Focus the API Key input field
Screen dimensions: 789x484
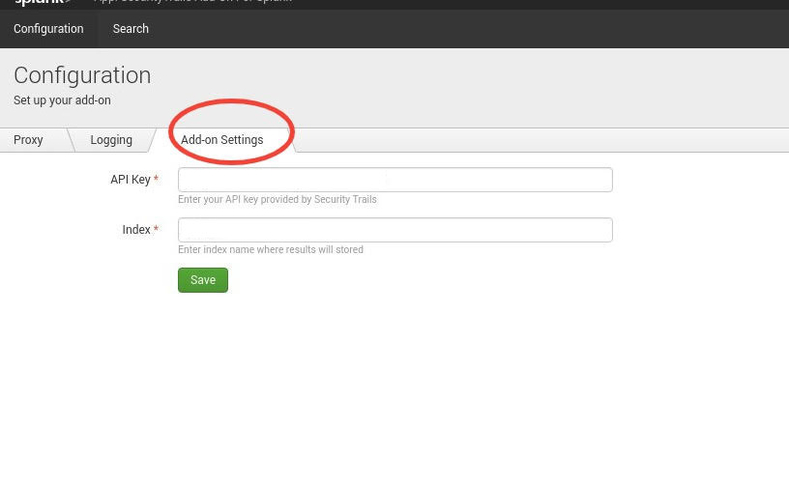coord(395,180)
